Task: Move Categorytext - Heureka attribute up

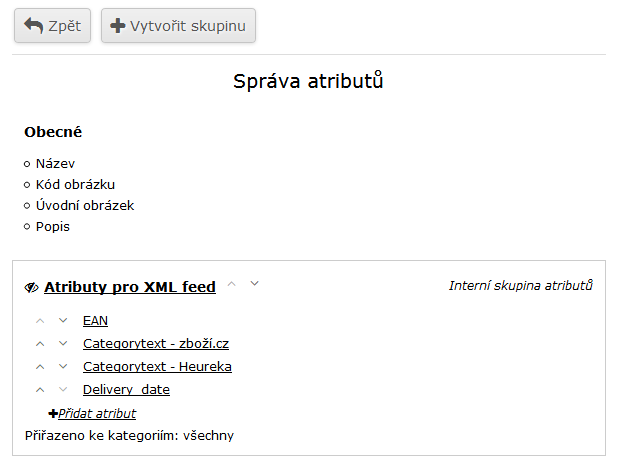Action: 40,367
